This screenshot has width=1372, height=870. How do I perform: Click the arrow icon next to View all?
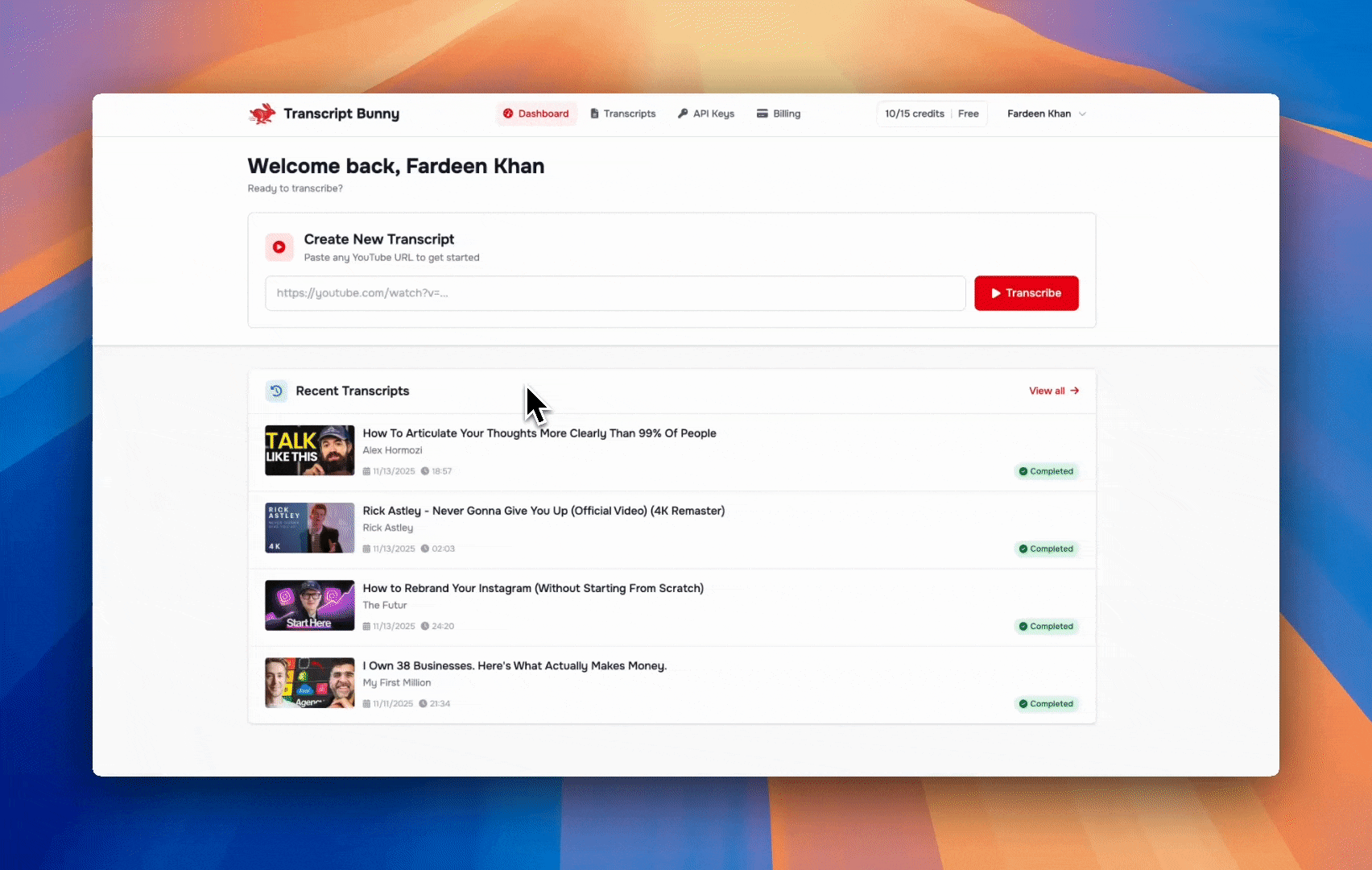pos(1075,391)
